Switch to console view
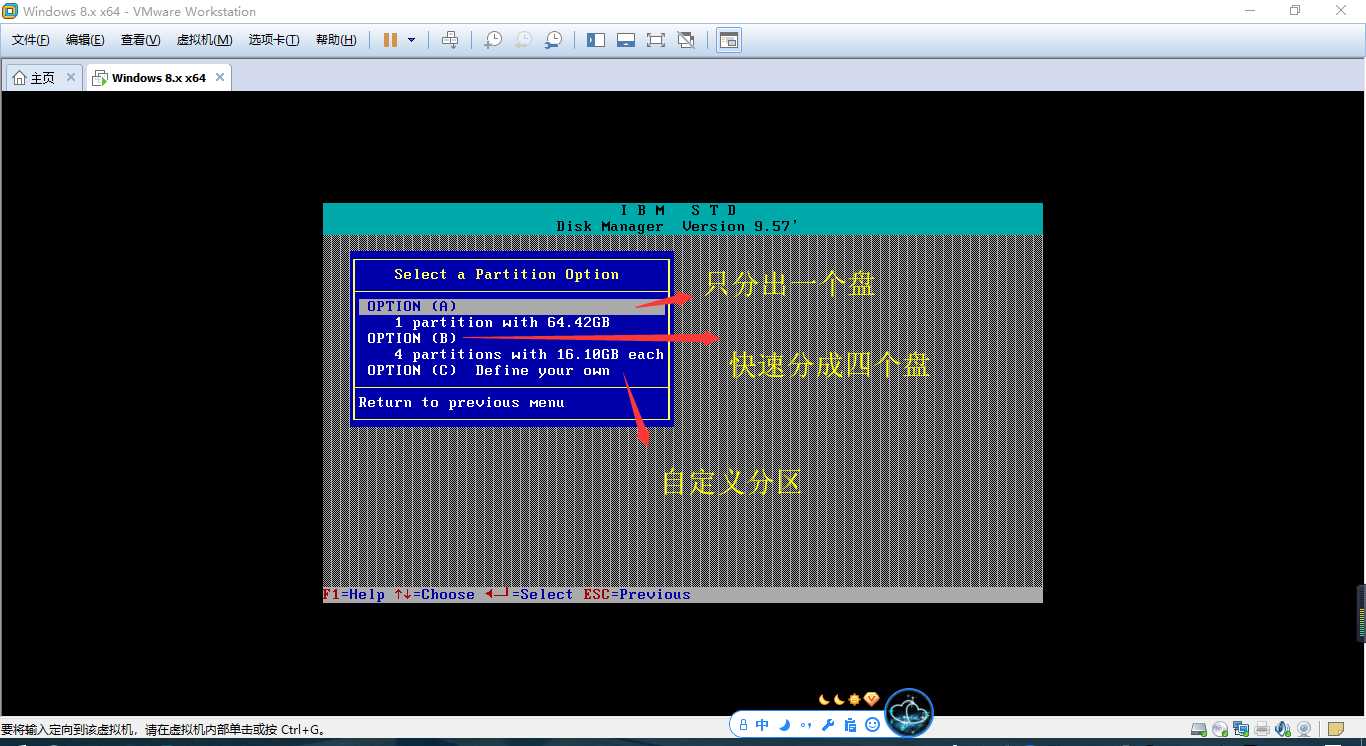The image size is (1366, 746). coord(729,40)
